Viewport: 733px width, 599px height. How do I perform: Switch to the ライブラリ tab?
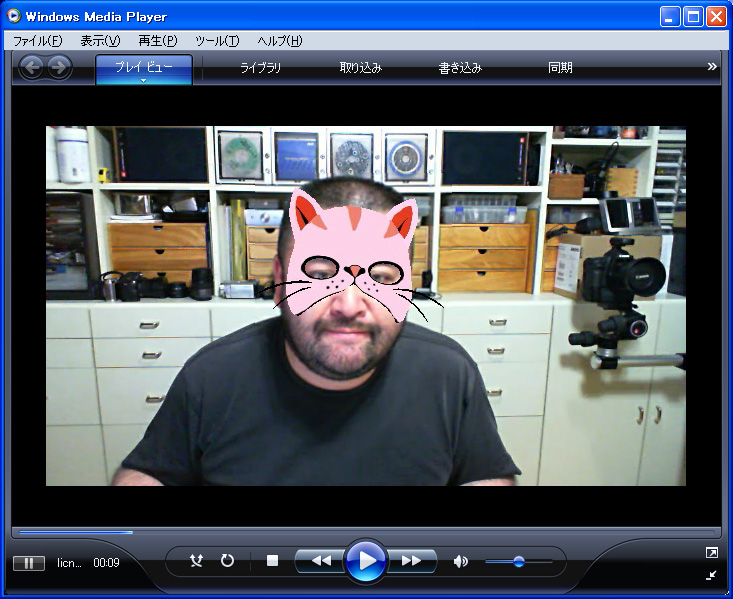[x=260, y=68]
